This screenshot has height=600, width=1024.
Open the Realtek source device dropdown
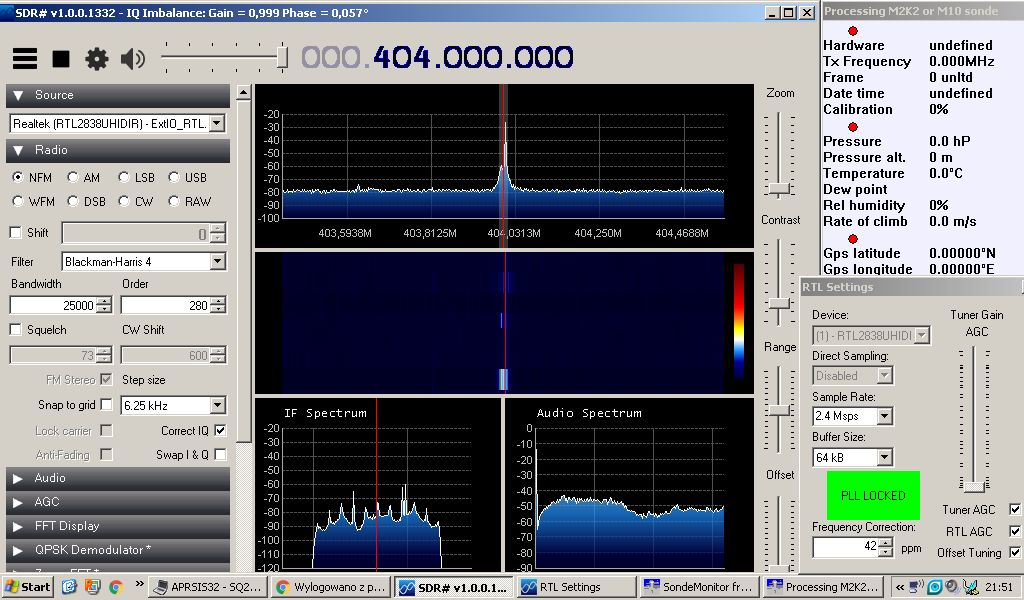coord(217,123)
